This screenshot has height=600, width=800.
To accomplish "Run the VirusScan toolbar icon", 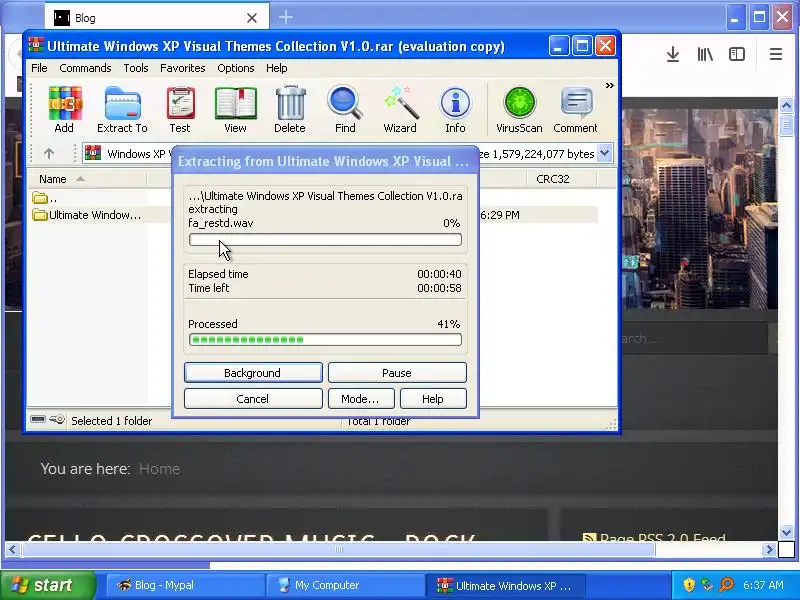I will coord(519,110).
